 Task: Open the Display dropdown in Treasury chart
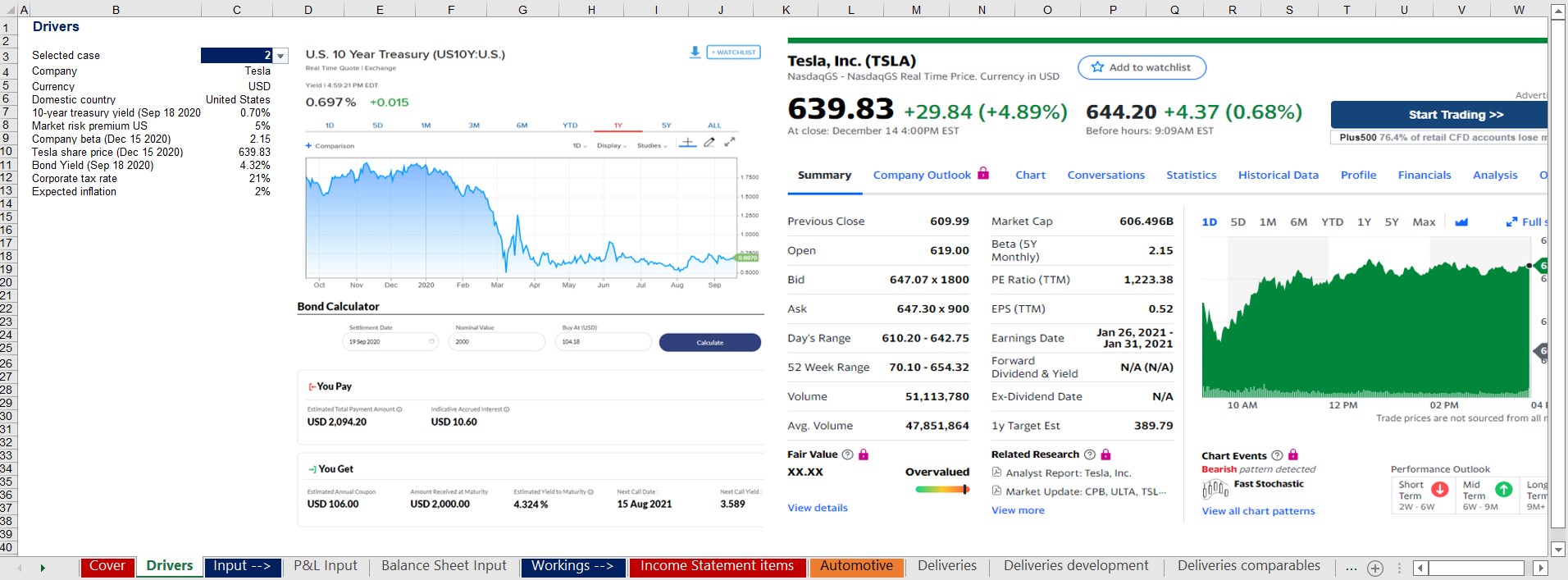(x=612, y=146)
